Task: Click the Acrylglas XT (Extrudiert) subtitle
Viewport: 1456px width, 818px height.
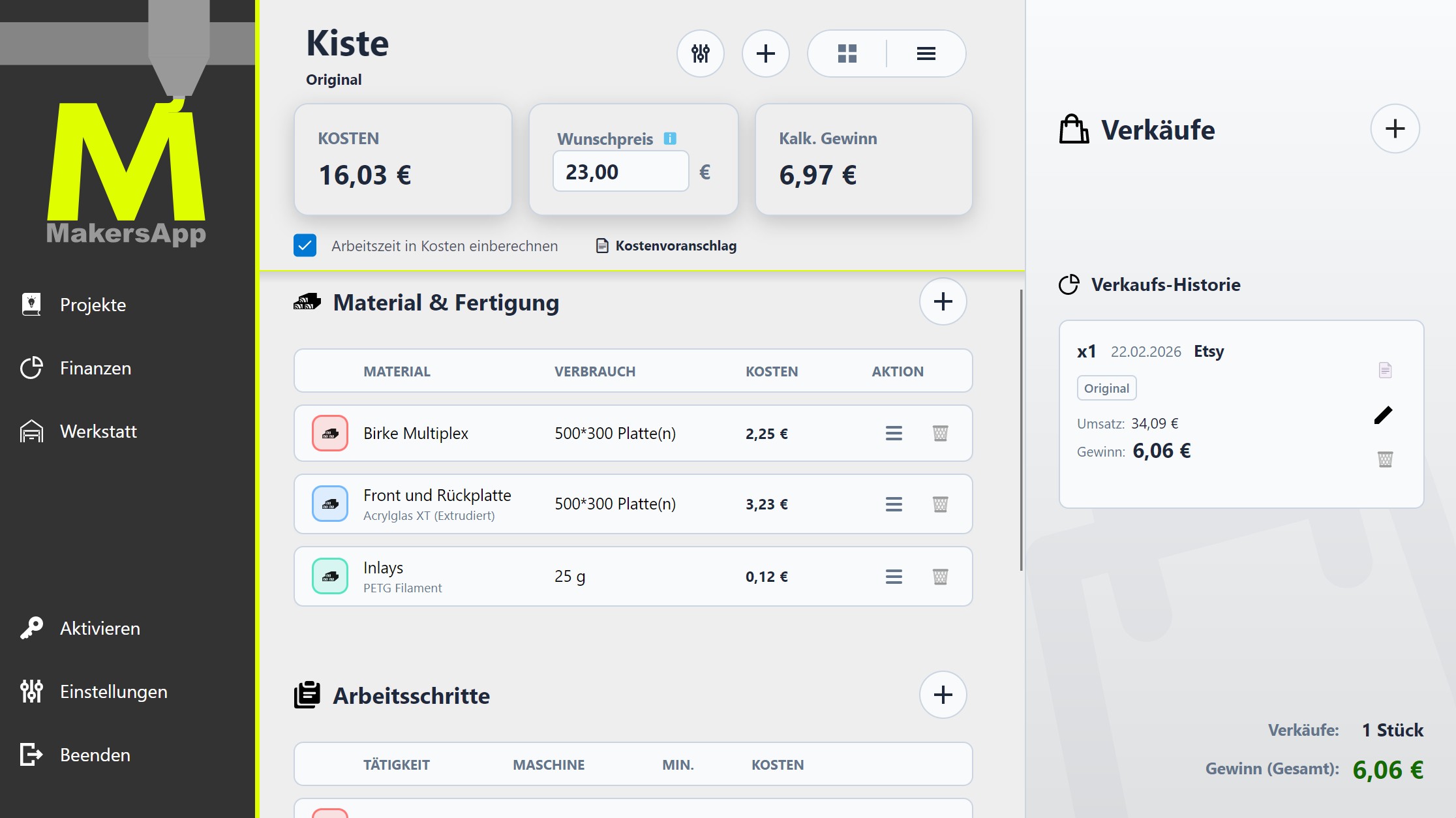Action: pyautogui.click(x=429, y=515)
